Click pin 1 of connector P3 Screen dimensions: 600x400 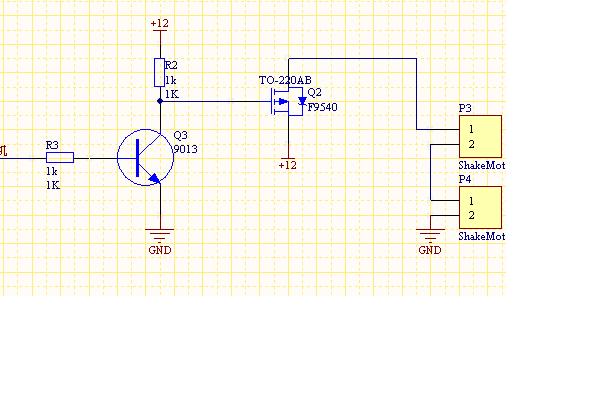[471, 129]
